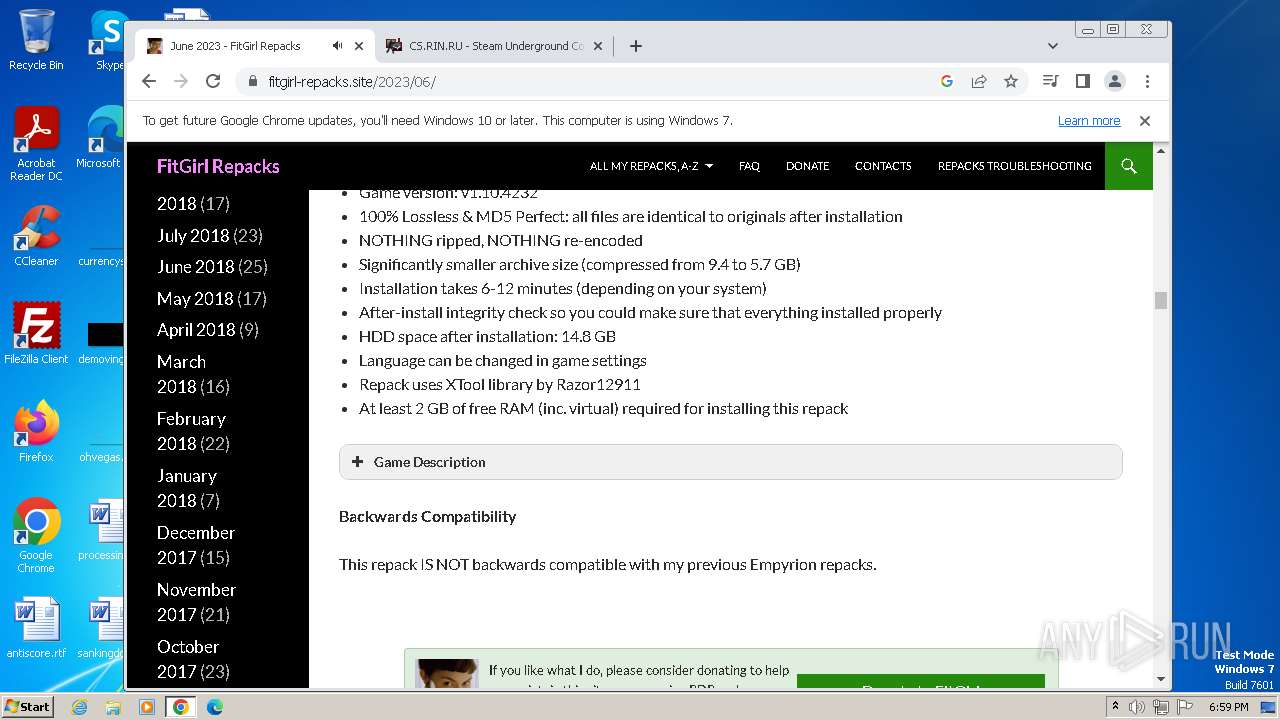Click the taskbar clock 6:59 PM
Viewport: 1280px width, 720px height.
click(x=1228, y=707)
